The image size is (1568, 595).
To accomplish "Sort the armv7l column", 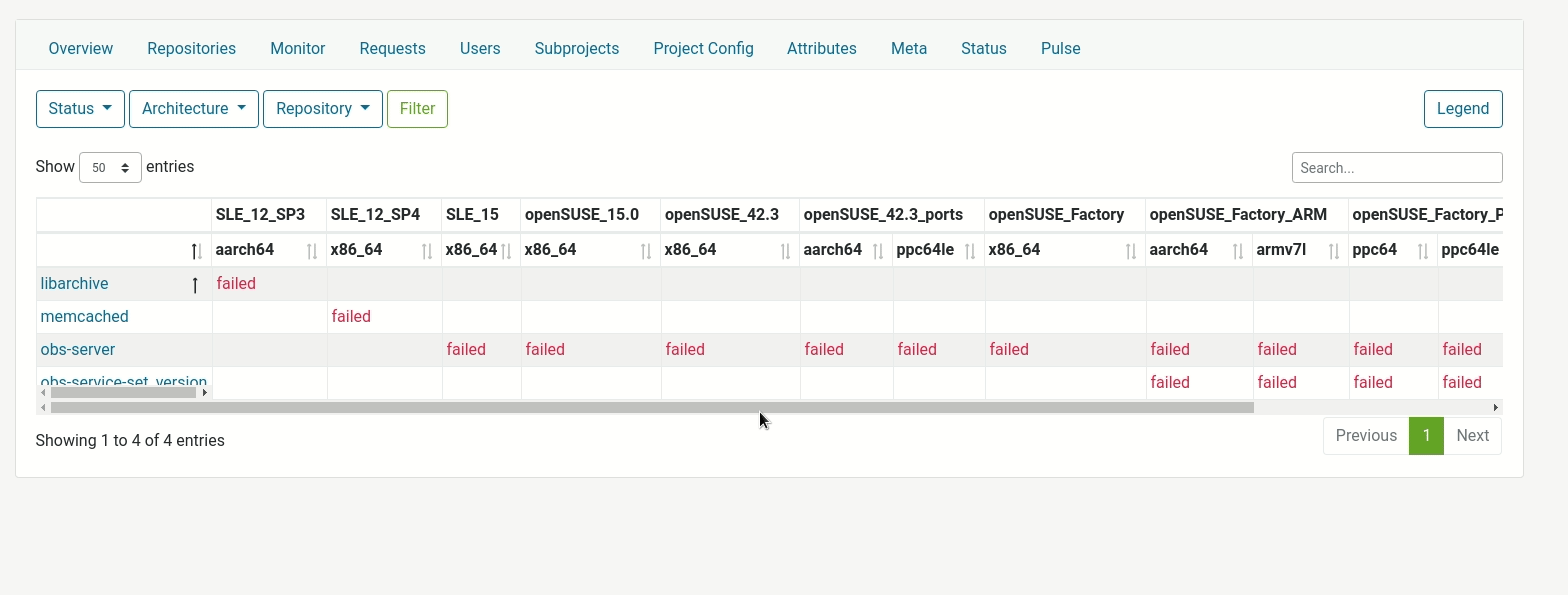I will tap(1334, 251).
